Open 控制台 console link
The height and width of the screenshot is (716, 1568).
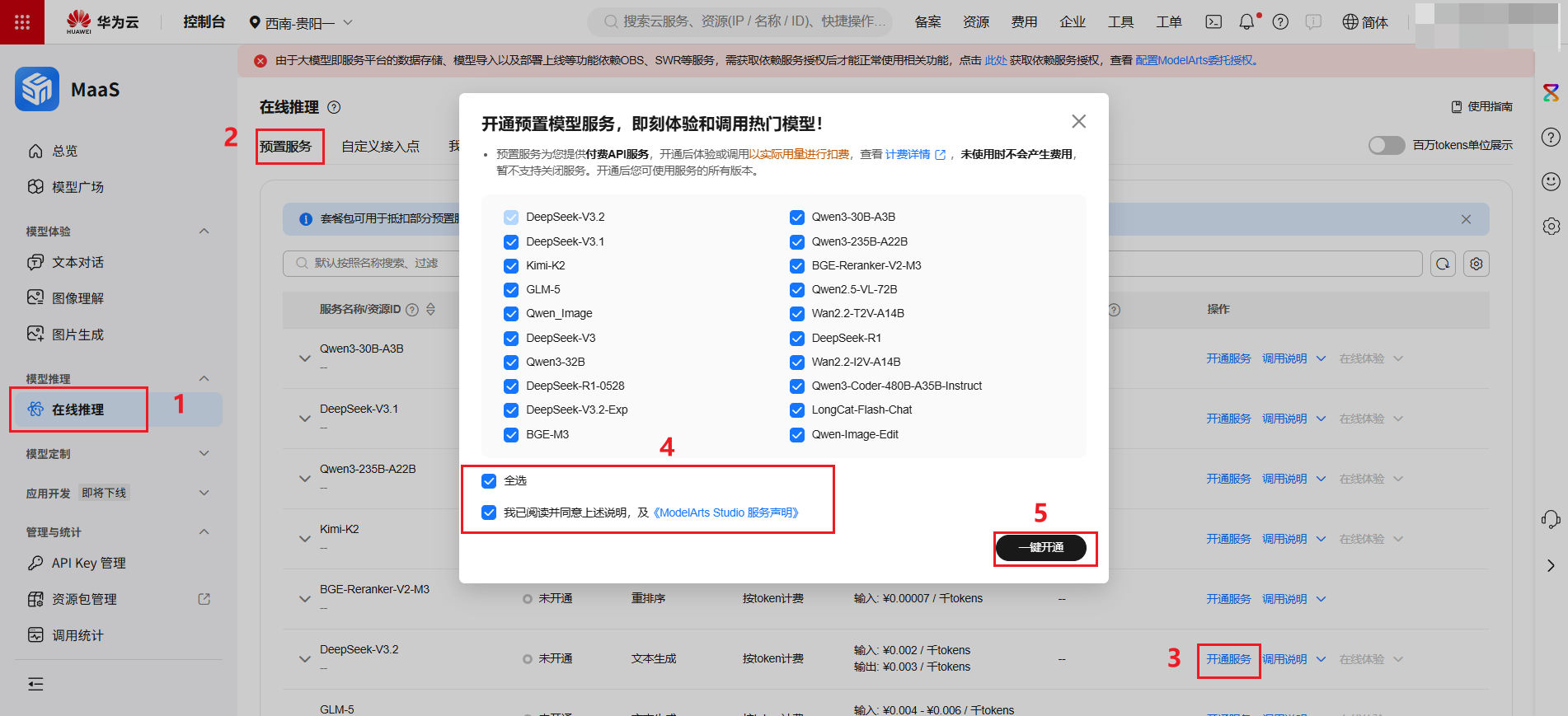coord(204,22)
